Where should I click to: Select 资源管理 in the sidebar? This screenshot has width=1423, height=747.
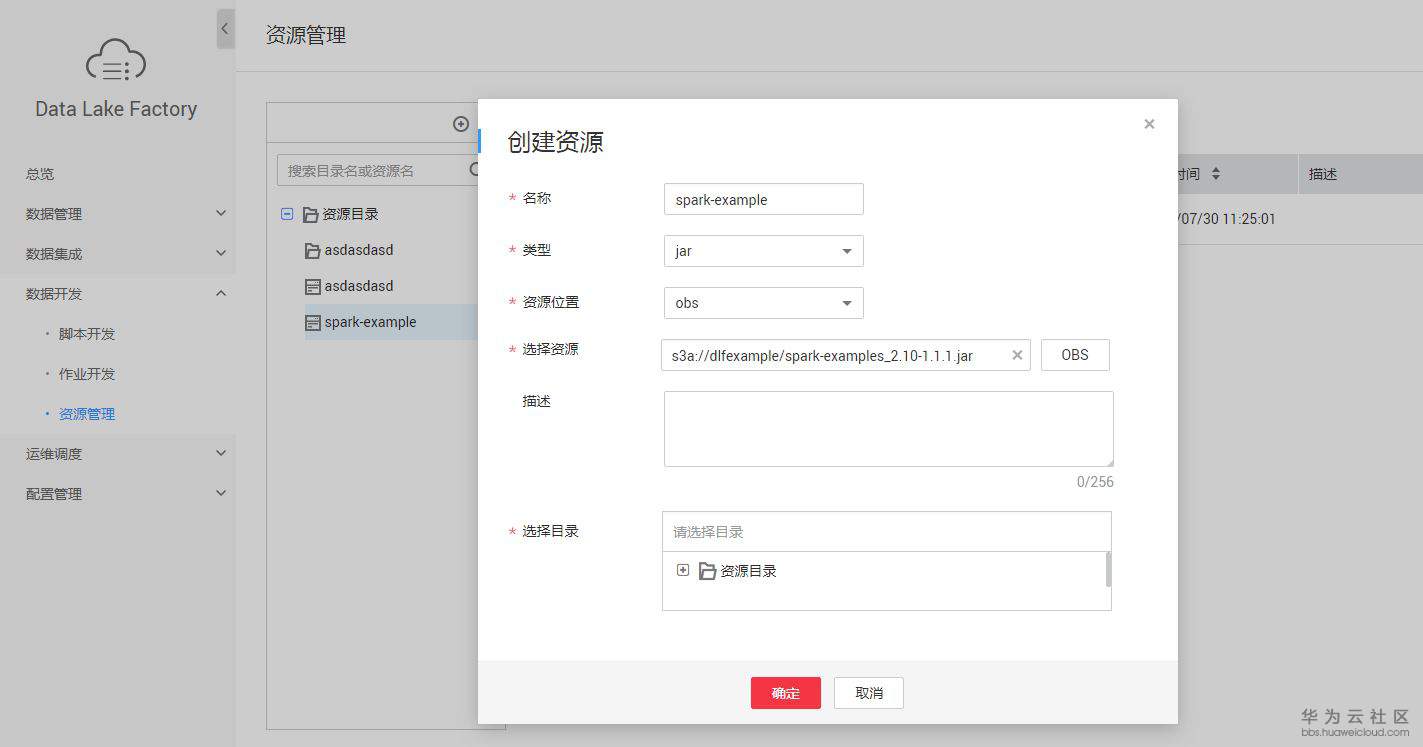[87, 414]
